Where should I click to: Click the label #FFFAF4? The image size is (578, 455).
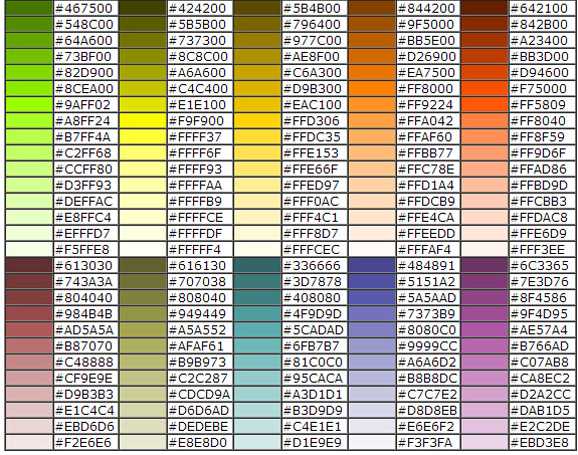[x=424, y=250]
